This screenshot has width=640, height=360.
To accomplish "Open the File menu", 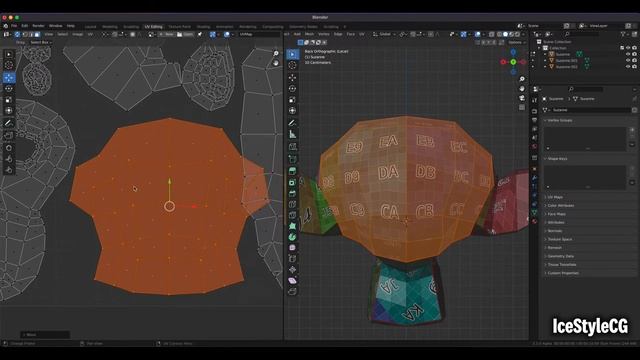I will (x=14, y=26).
